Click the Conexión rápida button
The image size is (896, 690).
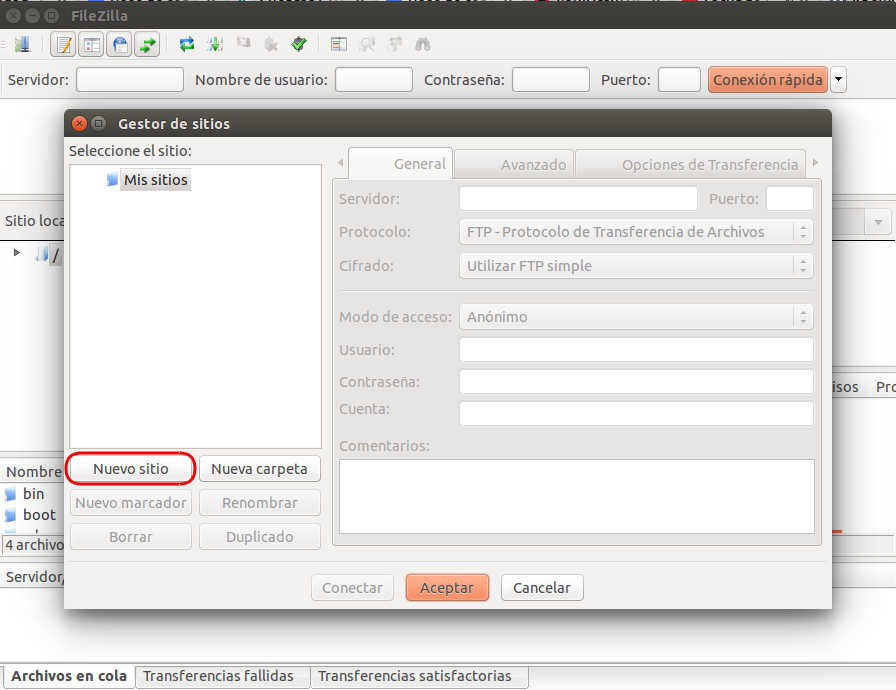click(768, 79)
